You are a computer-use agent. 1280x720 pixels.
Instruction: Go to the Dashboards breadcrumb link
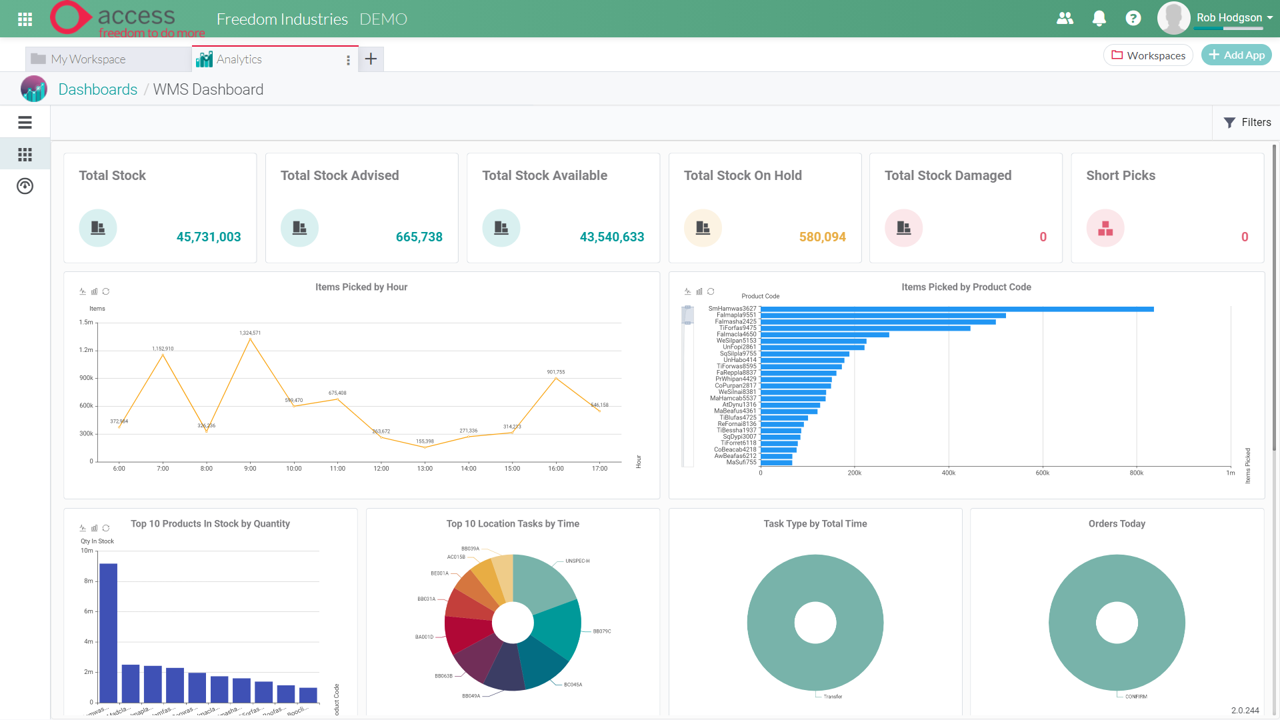98,89
